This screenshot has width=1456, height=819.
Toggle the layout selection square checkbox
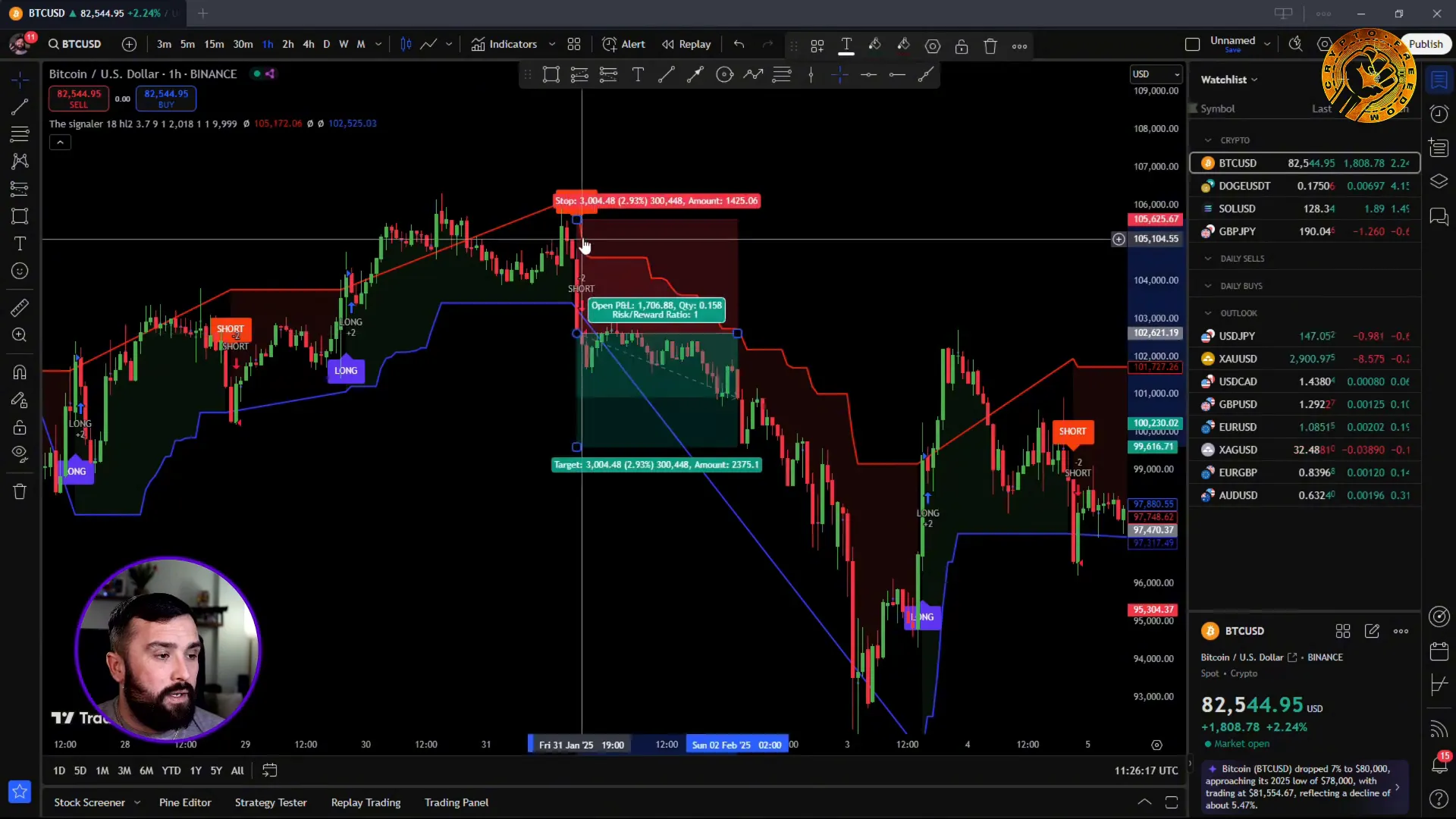point(1192,44)
